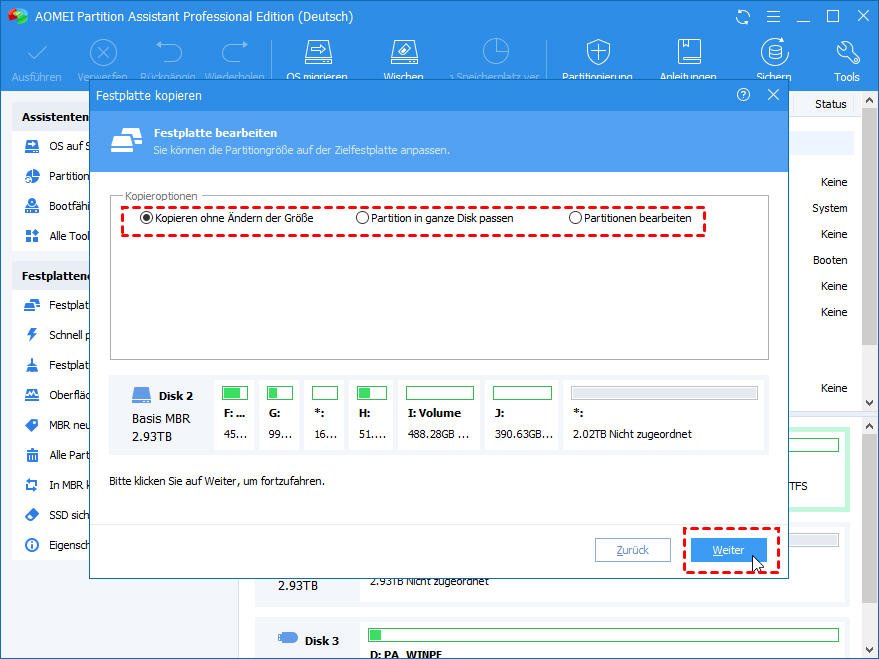Click the In MBR konvertieren item

[57, 485]
